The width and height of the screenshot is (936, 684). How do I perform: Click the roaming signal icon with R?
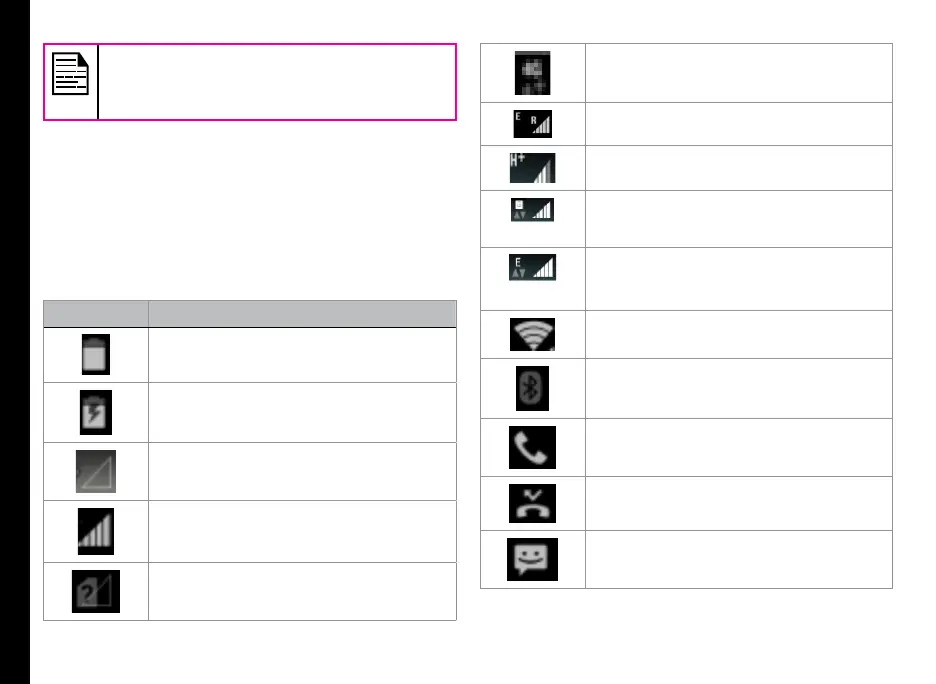[532, 124]
